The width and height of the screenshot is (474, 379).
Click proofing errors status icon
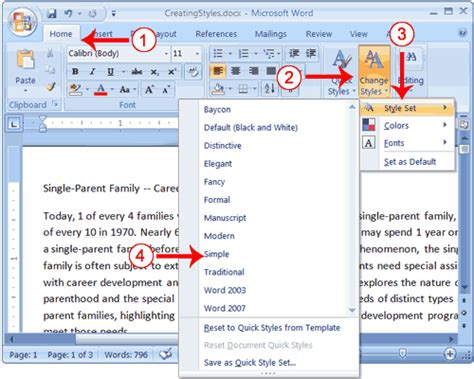(165, 354)
